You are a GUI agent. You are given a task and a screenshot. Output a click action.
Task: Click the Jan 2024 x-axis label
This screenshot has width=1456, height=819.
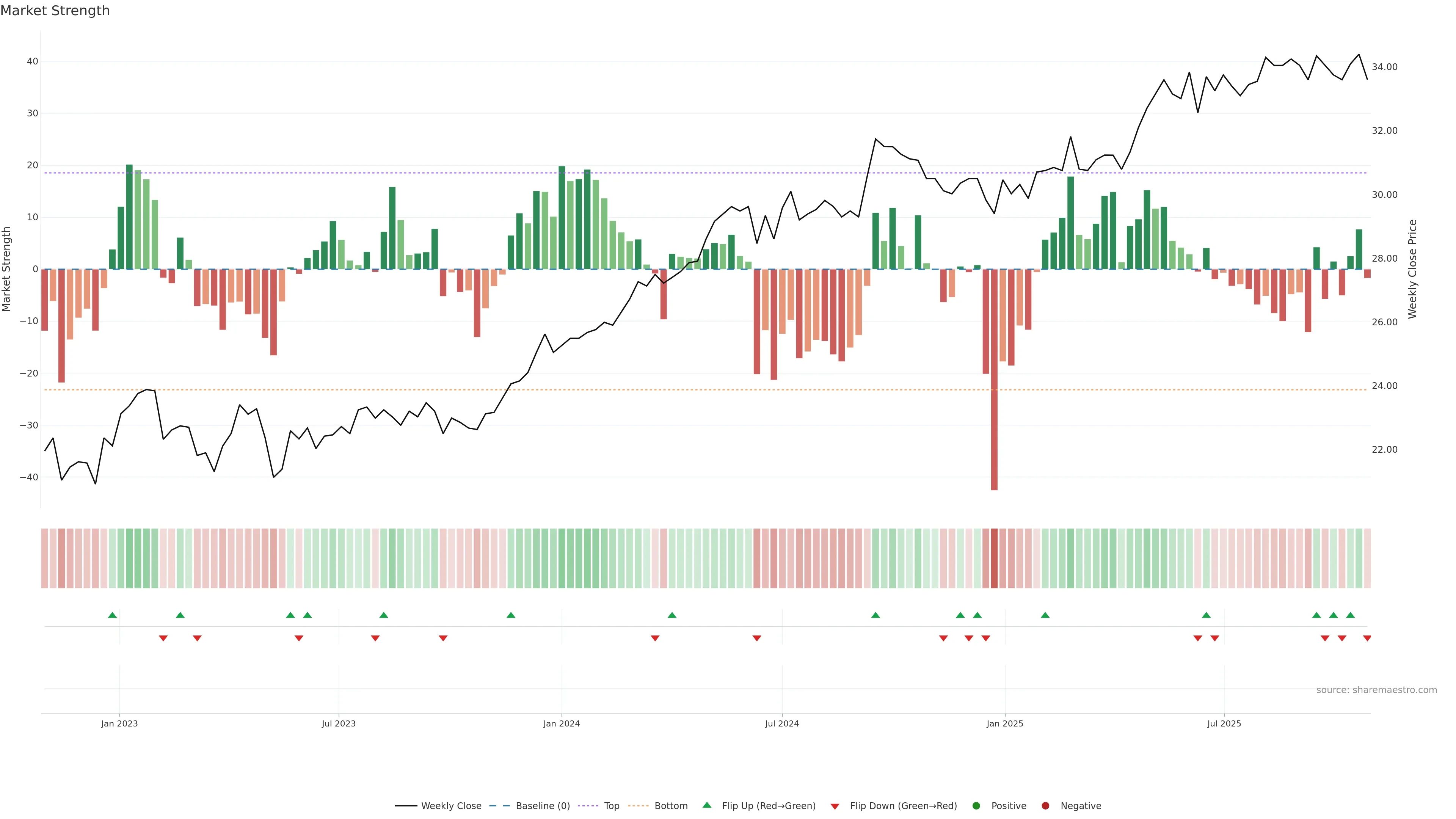(x=561, y=723)
